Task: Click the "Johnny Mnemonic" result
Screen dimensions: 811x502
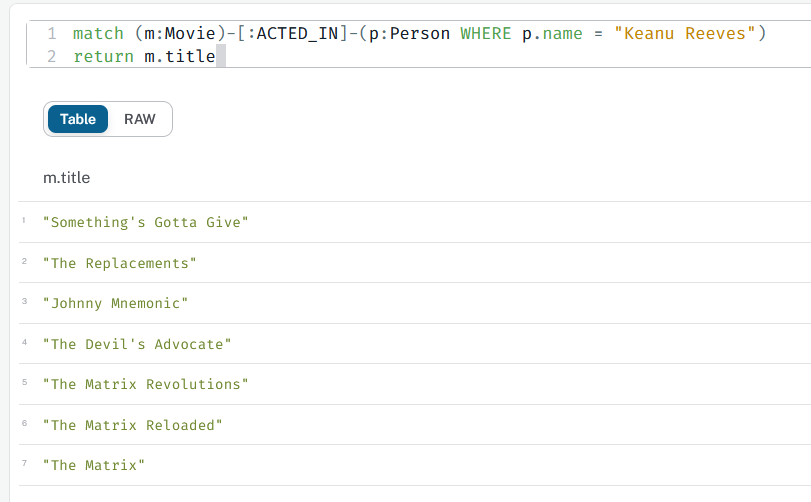Action: coord(115,303)
